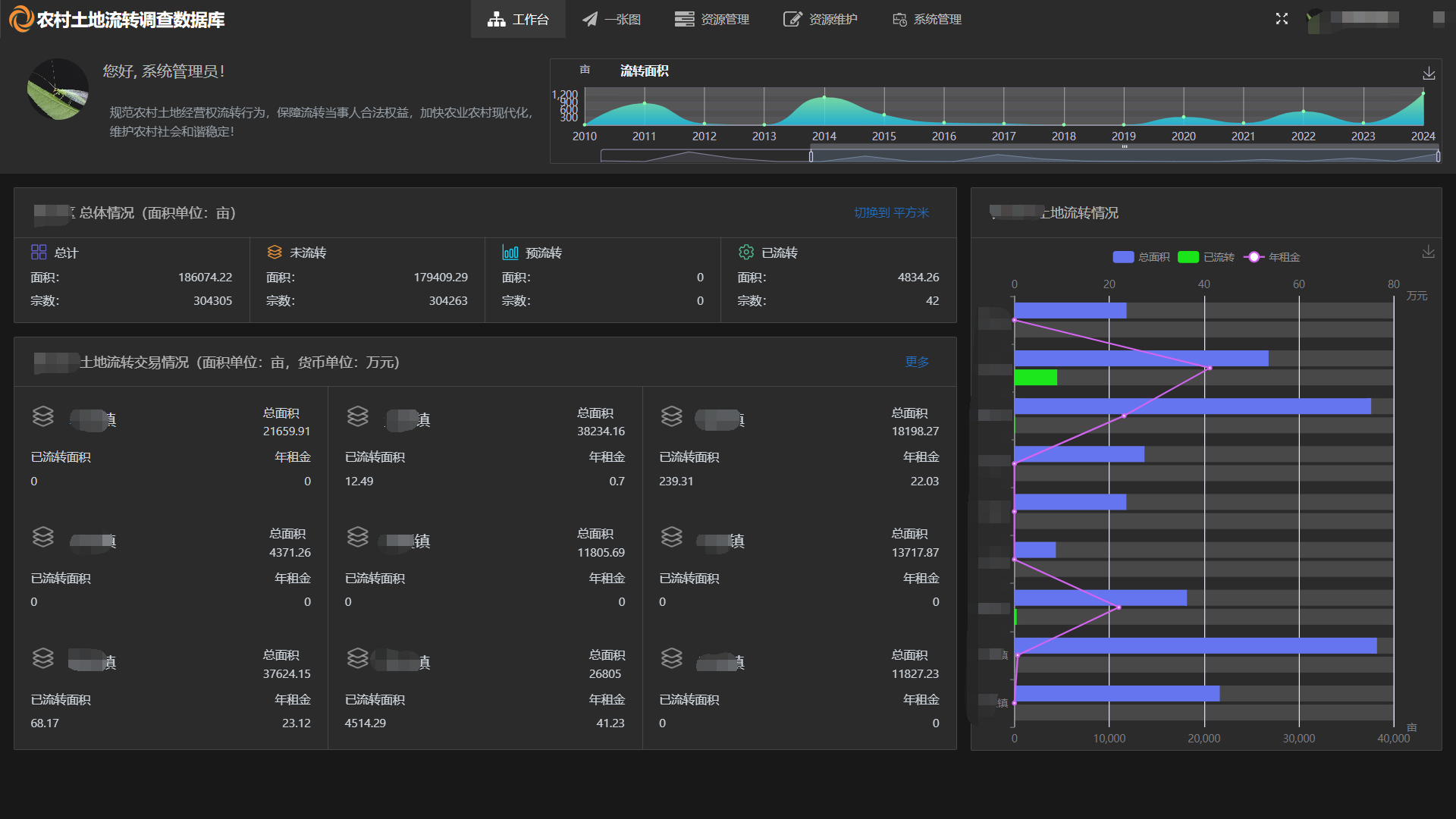Click the selected range of the zoom slider

coord(1125,156)
